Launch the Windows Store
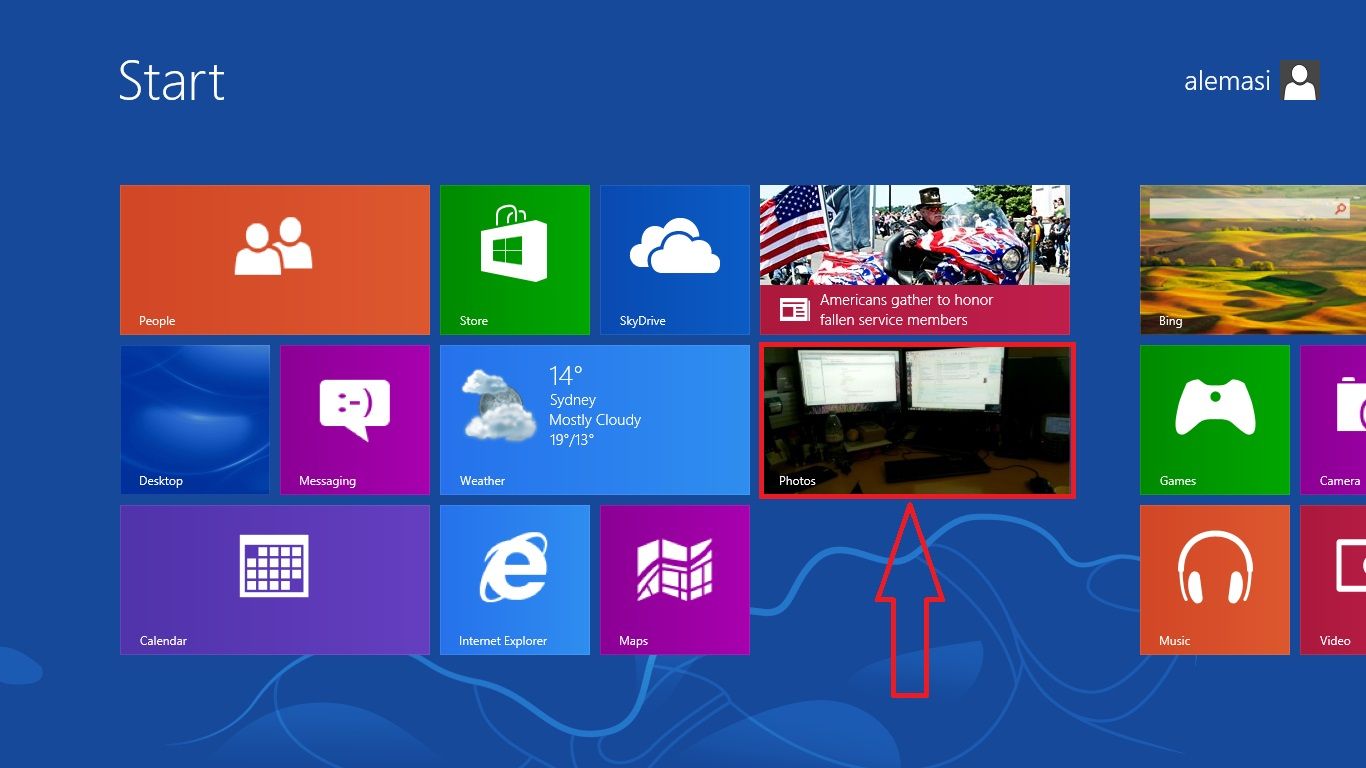1366x768 pixels. [x=514, y=258]
